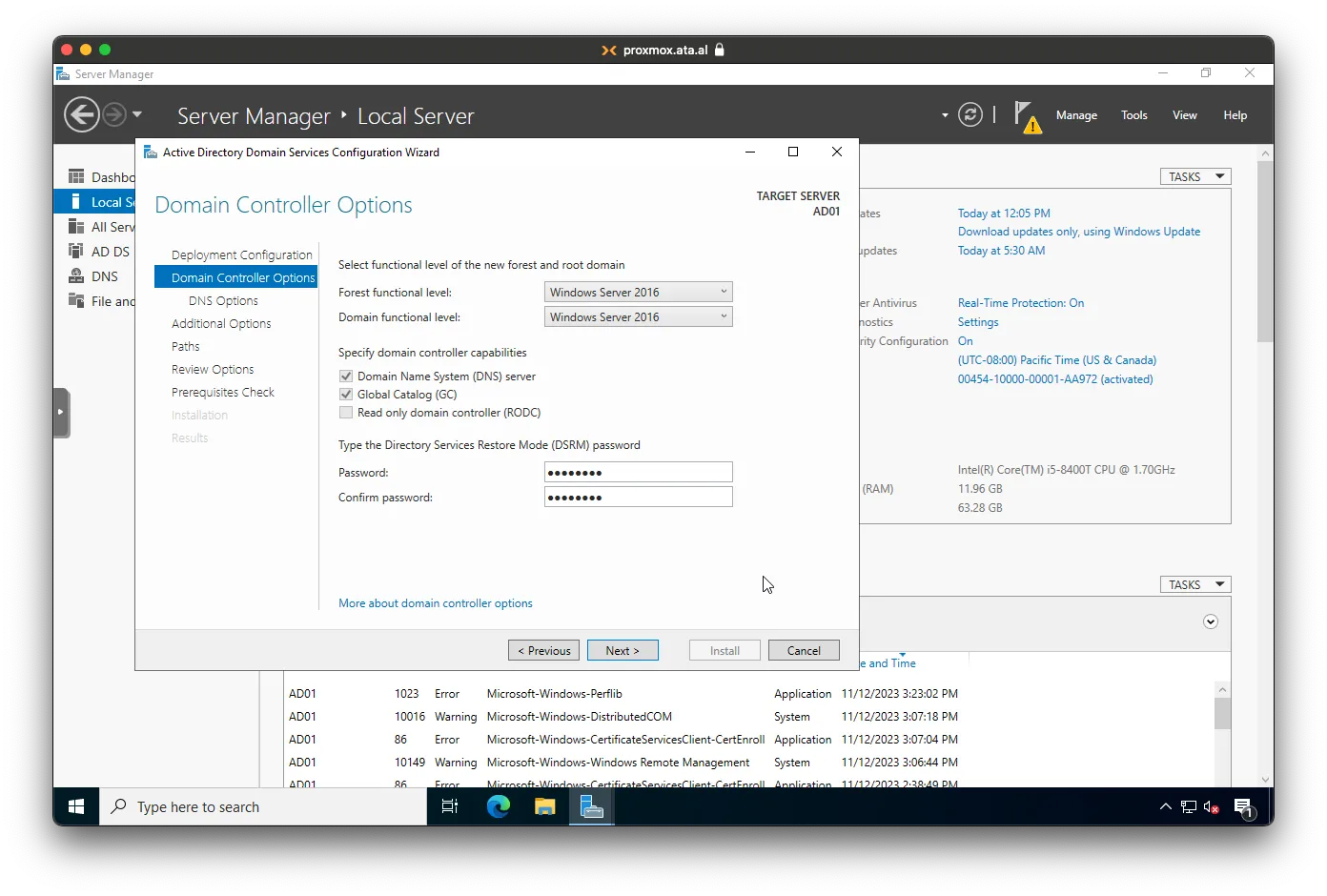Open the Manage menu
This screenshot has height=896, width=1327.
tap(1076, 115)
